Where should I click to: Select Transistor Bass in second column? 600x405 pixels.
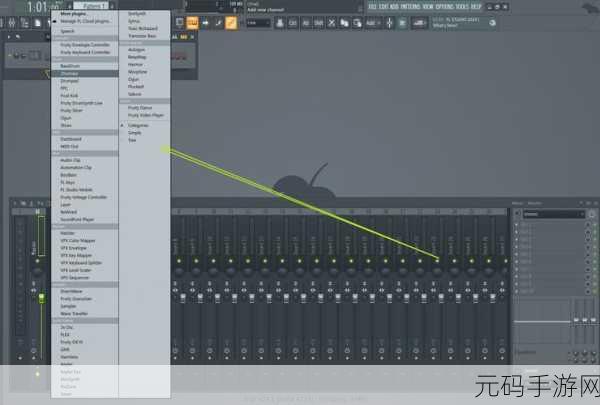click(142, 36)
